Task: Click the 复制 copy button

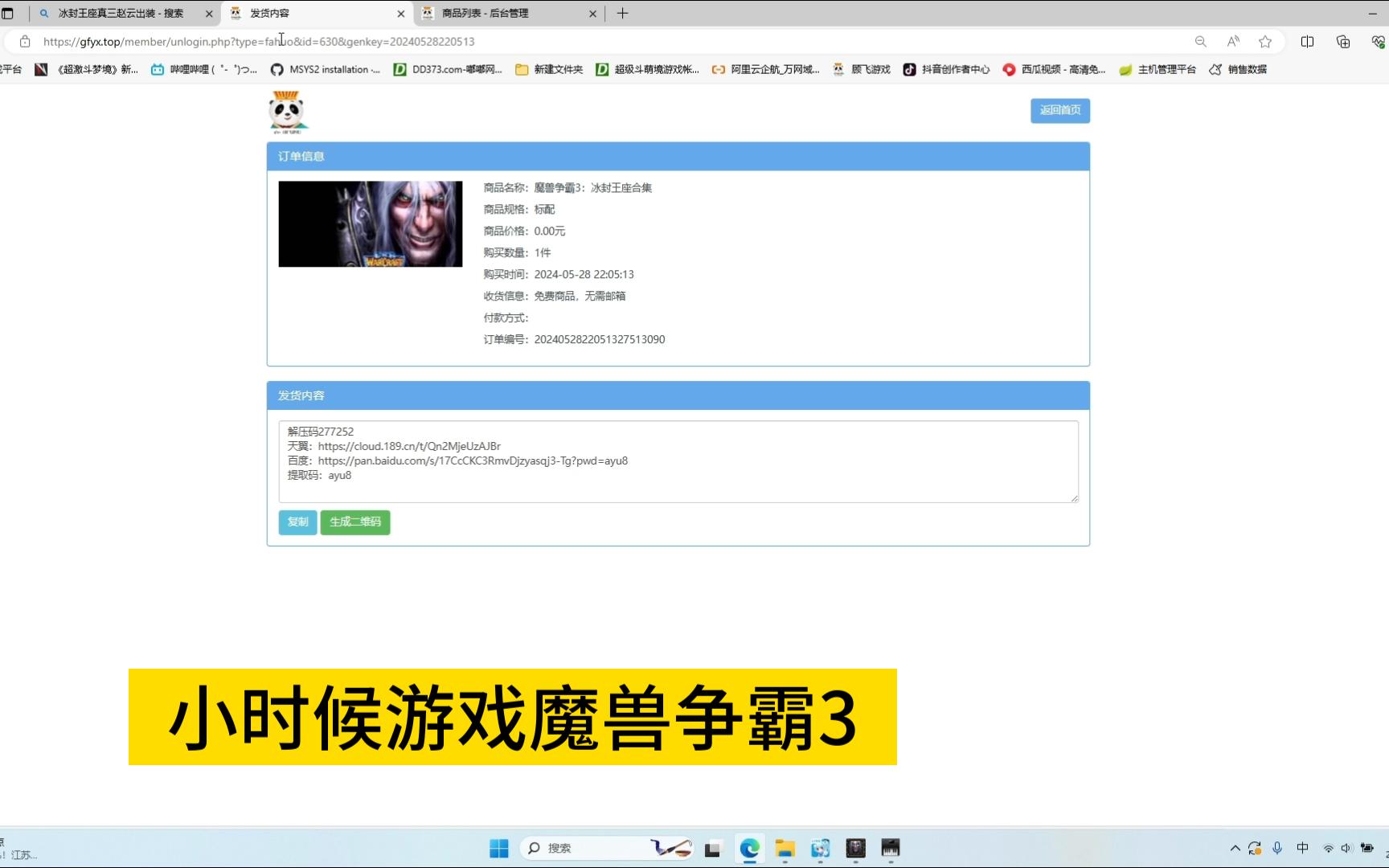Action: pos(297,522)
